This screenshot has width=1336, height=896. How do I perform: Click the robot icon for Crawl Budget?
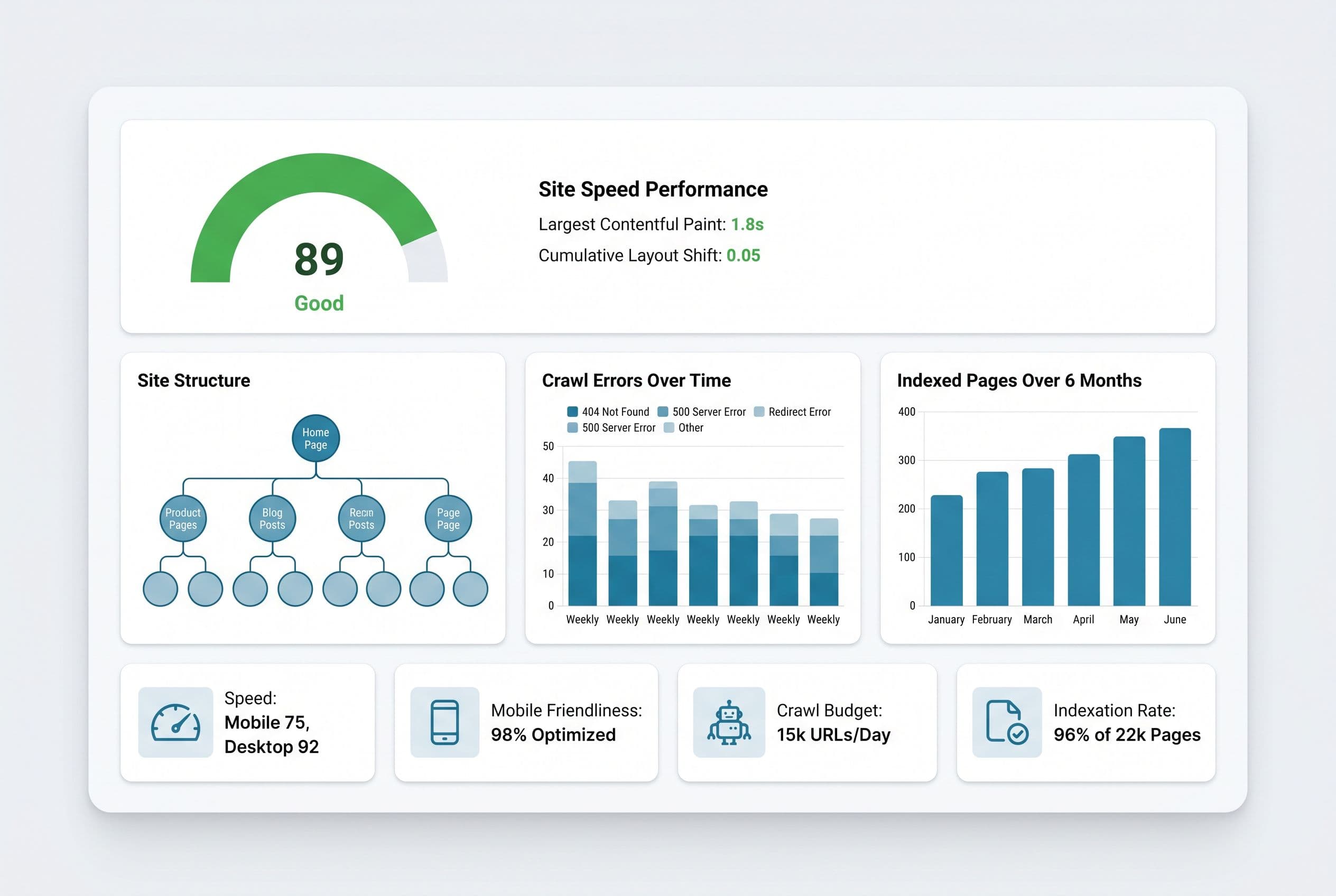coord(728,722)
